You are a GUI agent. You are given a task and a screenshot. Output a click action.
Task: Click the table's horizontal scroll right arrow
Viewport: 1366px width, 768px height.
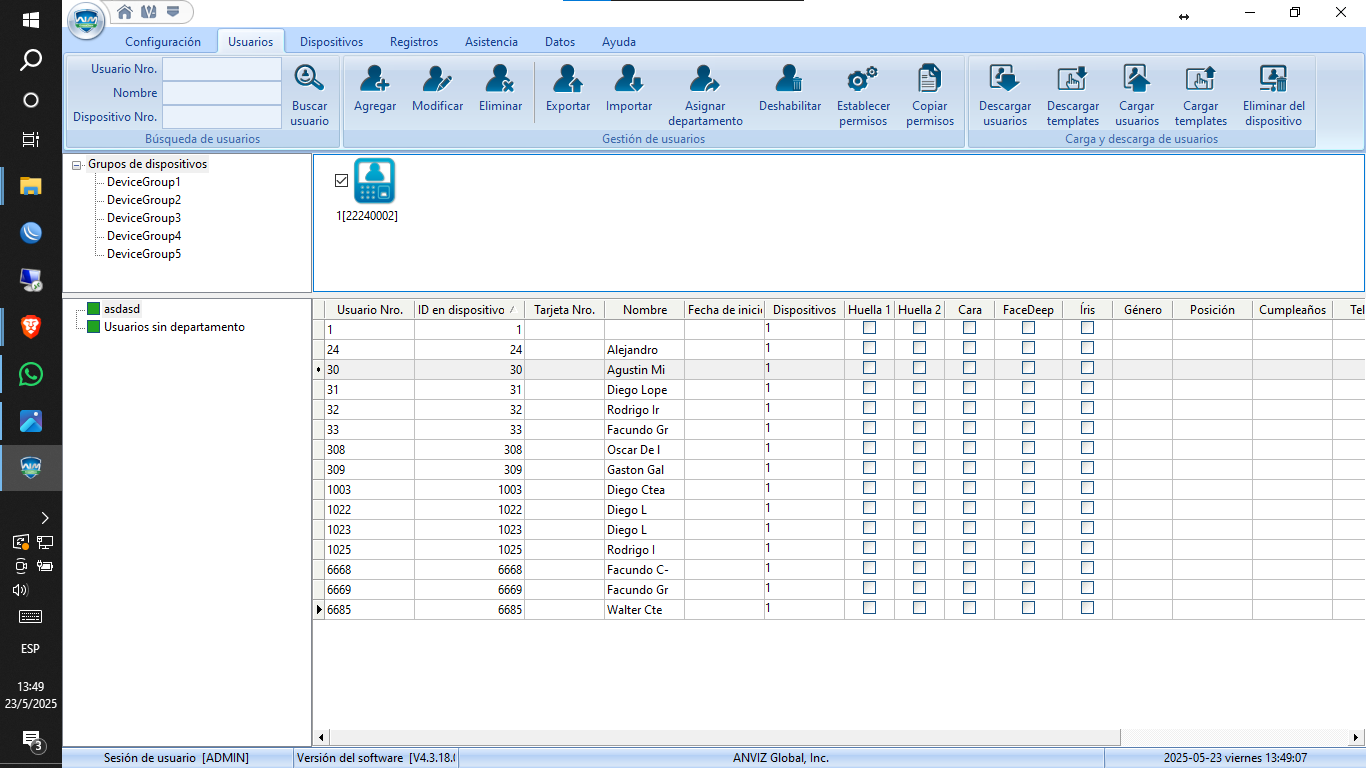click(1357, 738)
